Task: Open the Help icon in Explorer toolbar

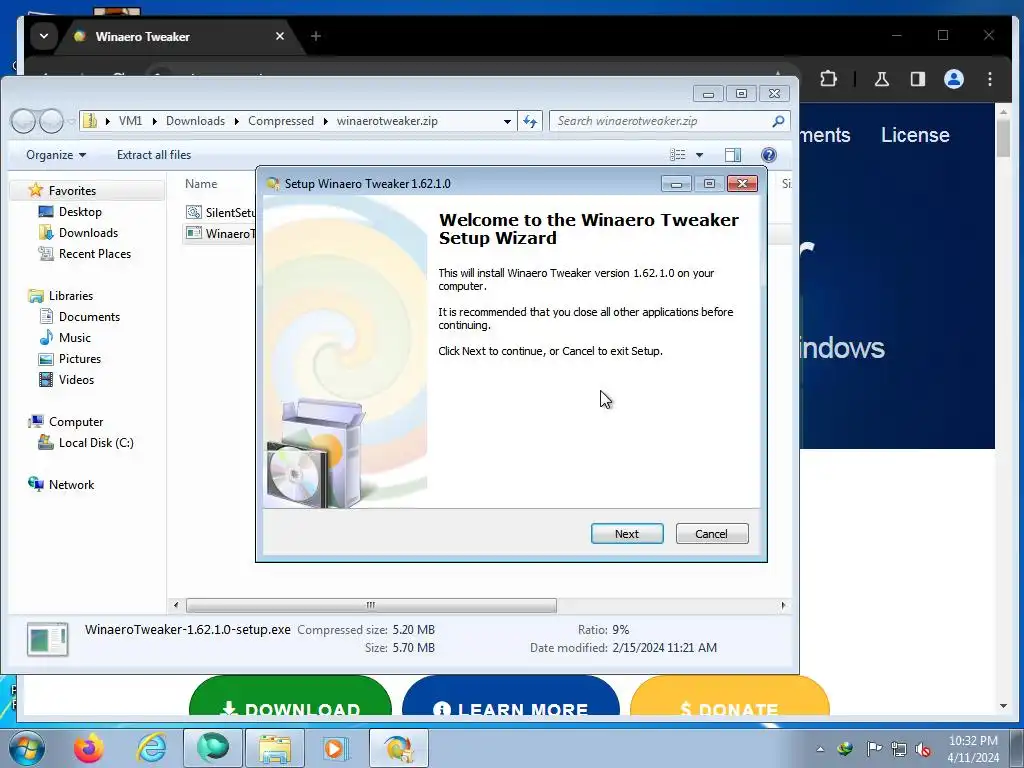Action: [769, 155]
